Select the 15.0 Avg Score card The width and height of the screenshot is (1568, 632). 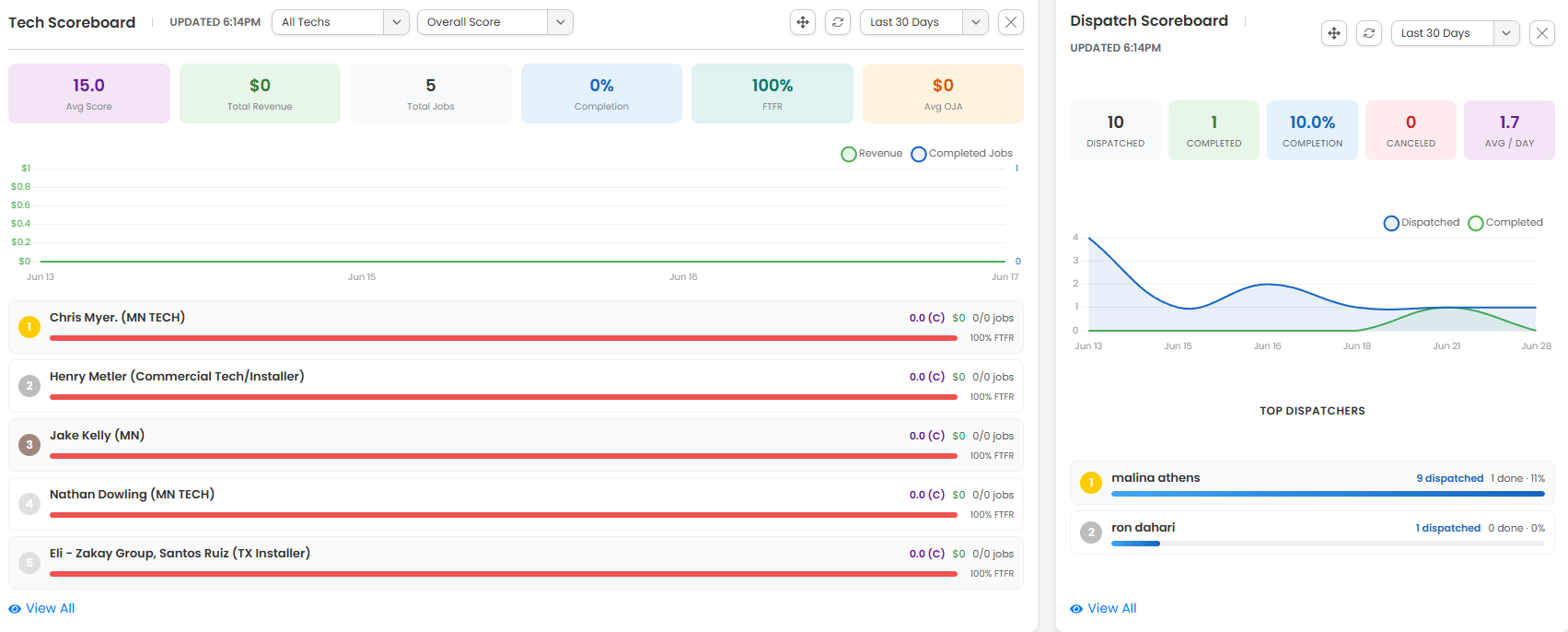(x=89, y=93)
